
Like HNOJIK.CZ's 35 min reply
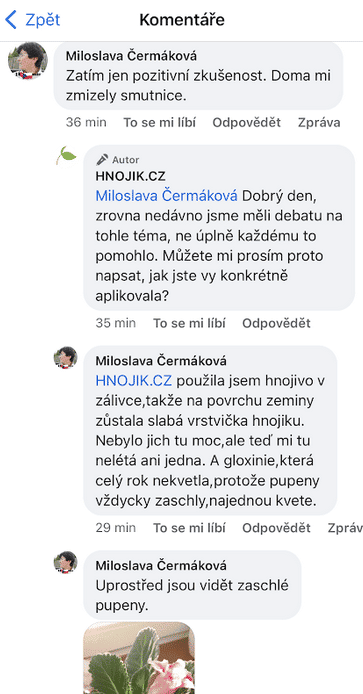(x=189, y=323)
